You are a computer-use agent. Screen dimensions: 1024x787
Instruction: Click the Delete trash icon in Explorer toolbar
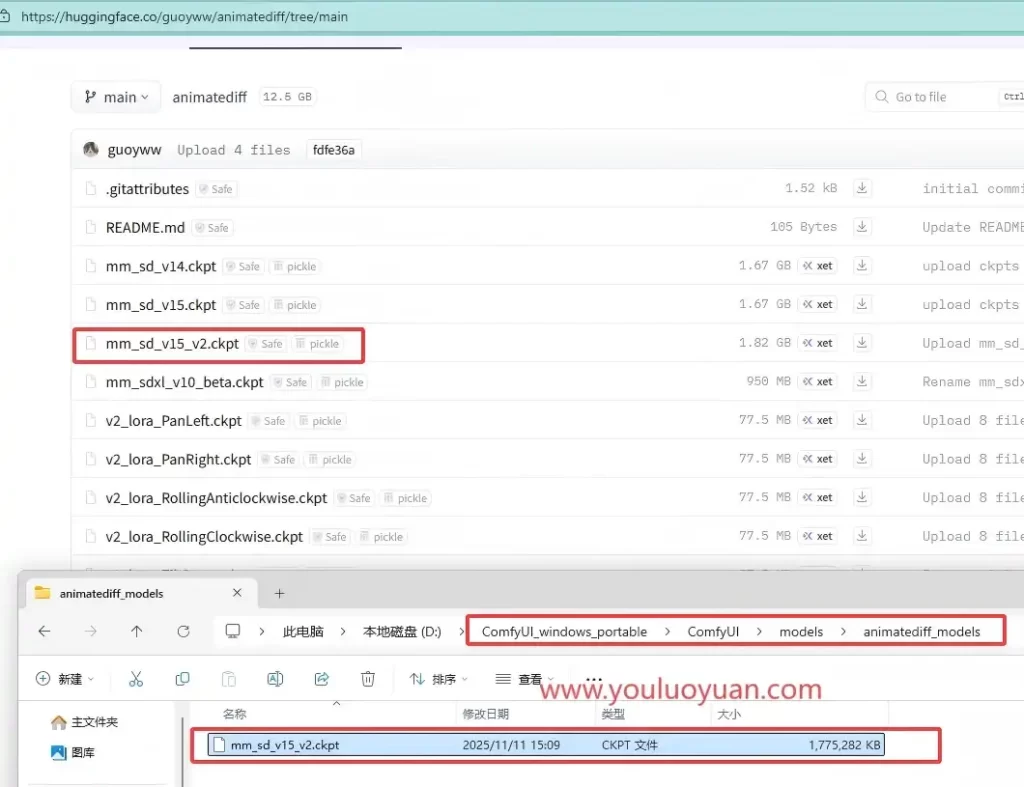368,679
